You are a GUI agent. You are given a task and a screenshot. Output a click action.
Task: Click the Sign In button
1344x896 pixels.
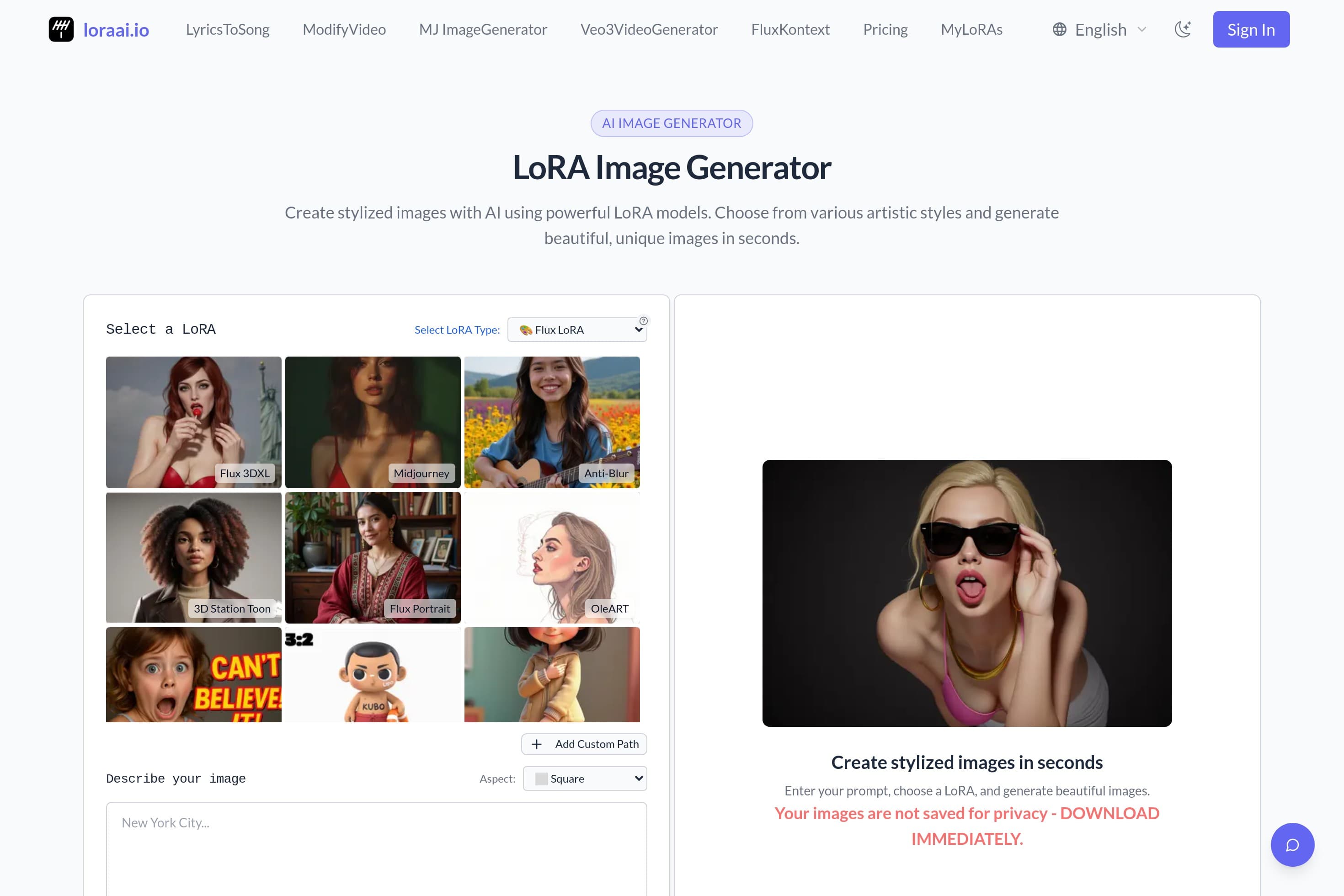tap(1251, 29)
